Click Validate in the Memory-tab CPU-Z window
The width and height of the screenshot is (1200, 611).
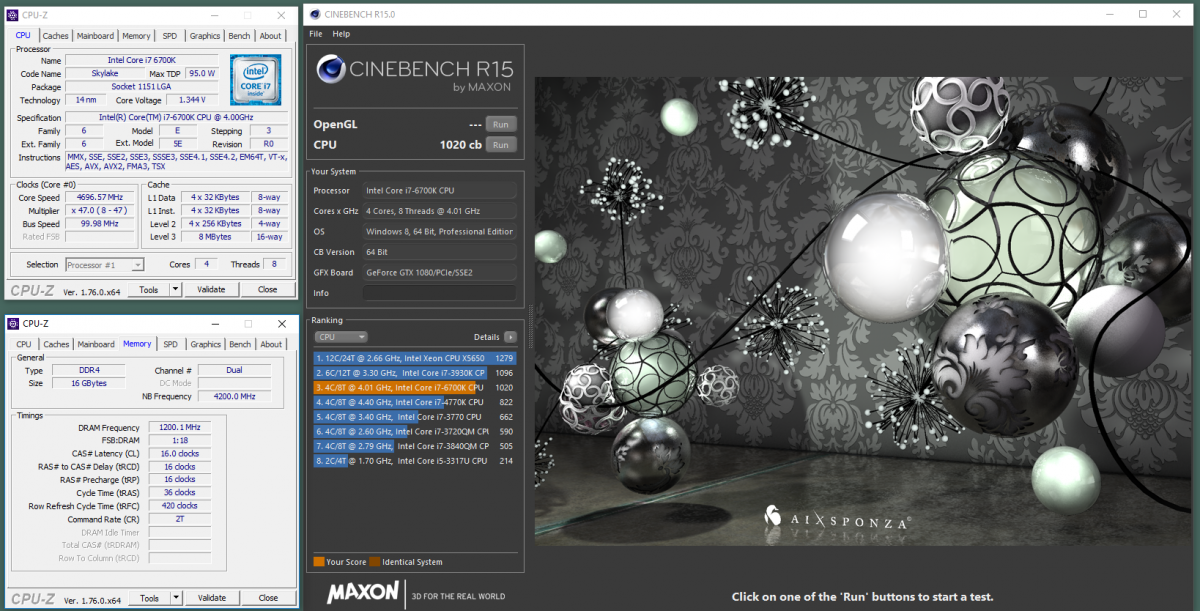212,598
